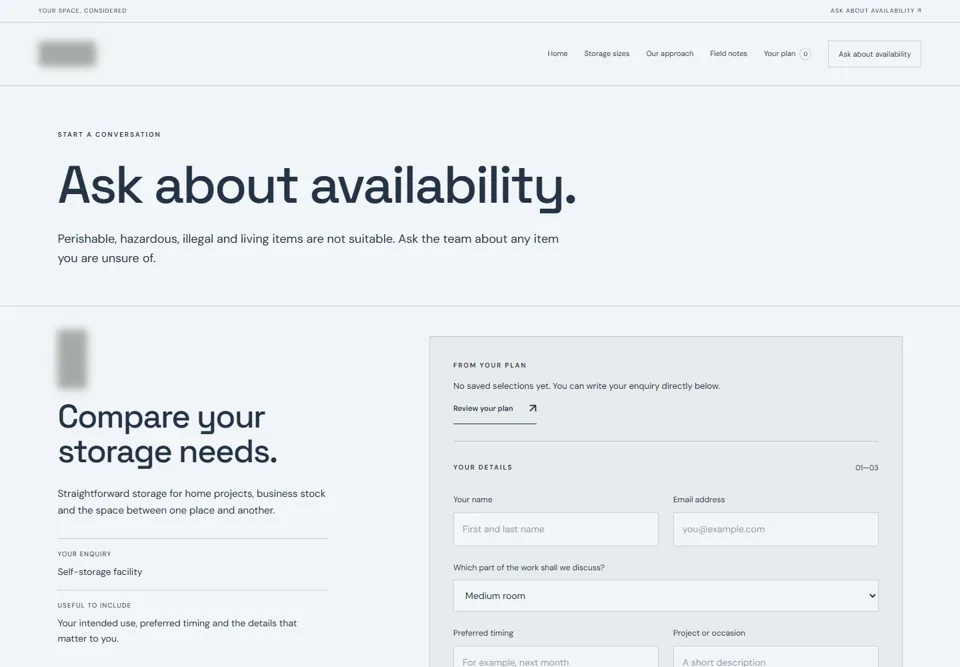Screen dimensions: 960x667
Task: Go to Storage sizes page
Action: [607, 54]
